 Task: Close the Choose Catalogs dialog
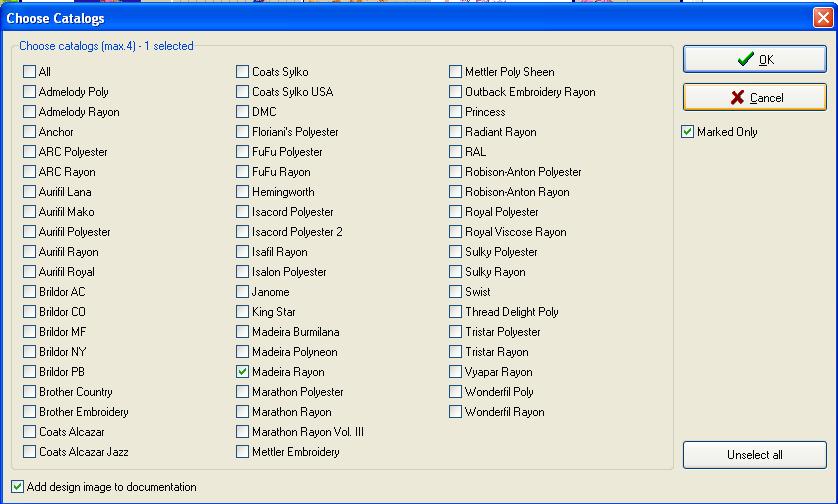pos(823,18)
